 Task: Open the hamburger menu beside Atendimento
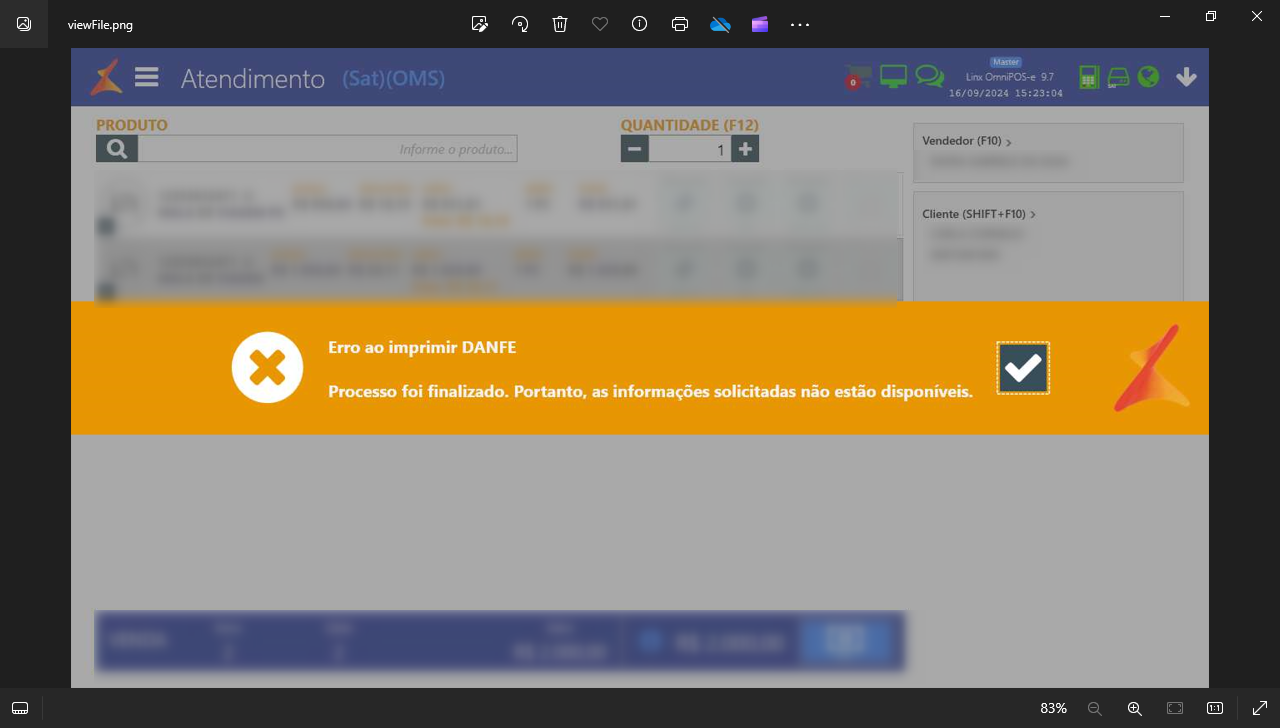[x=147, y=77]
